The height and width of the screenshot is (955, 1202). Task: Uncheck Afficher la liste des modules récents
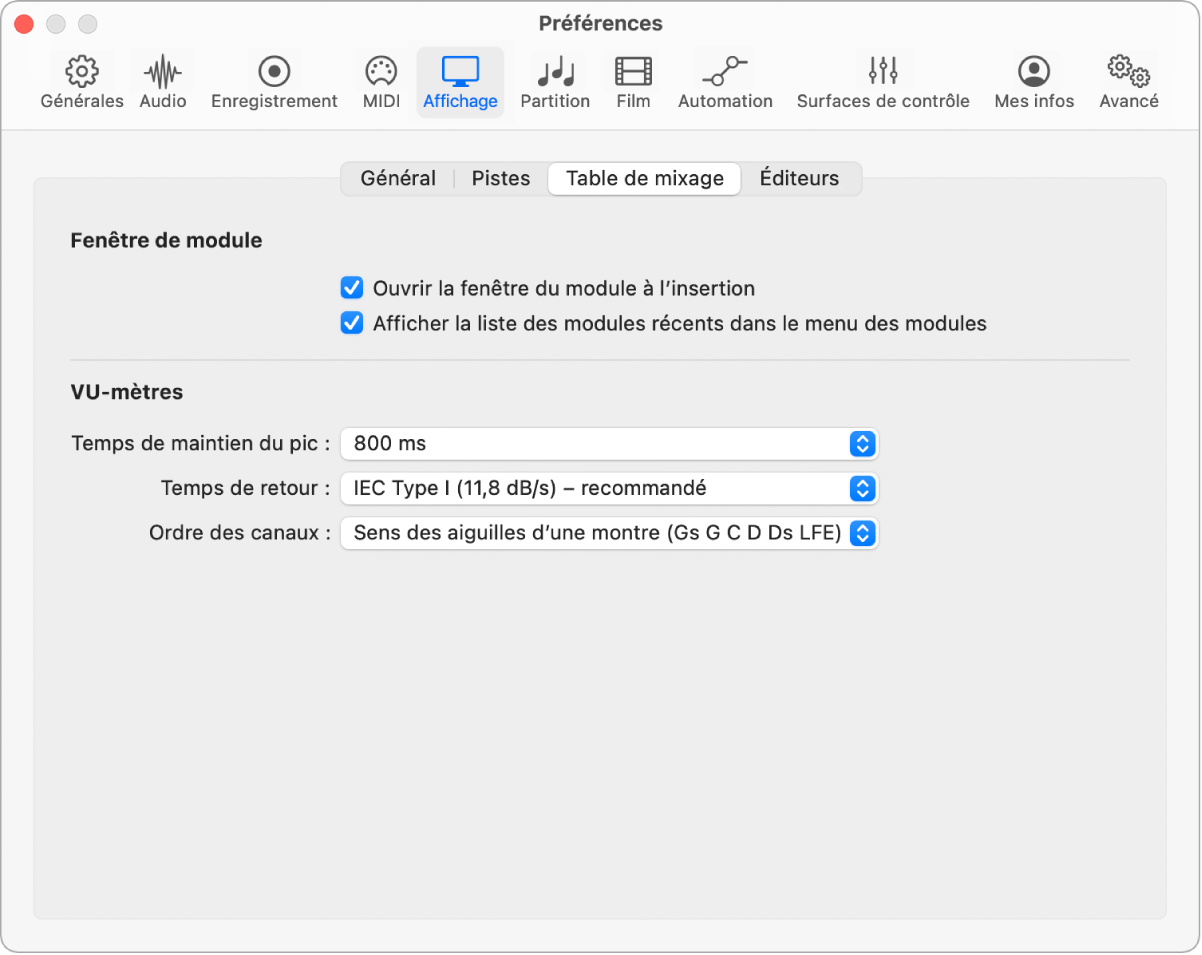pos(352,324)
